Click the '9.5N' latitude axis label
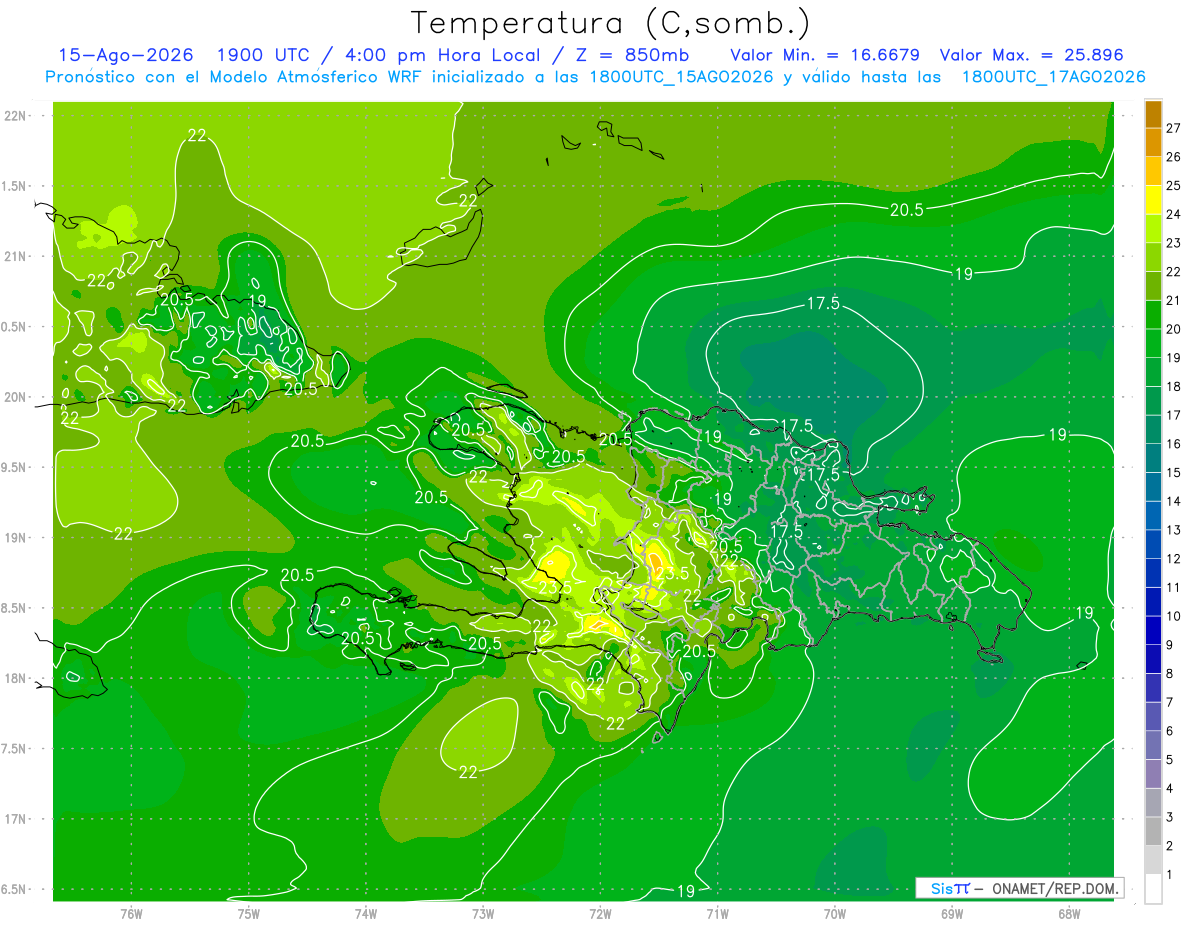The width and height of the screenshot is (1200, 927). 14,467
